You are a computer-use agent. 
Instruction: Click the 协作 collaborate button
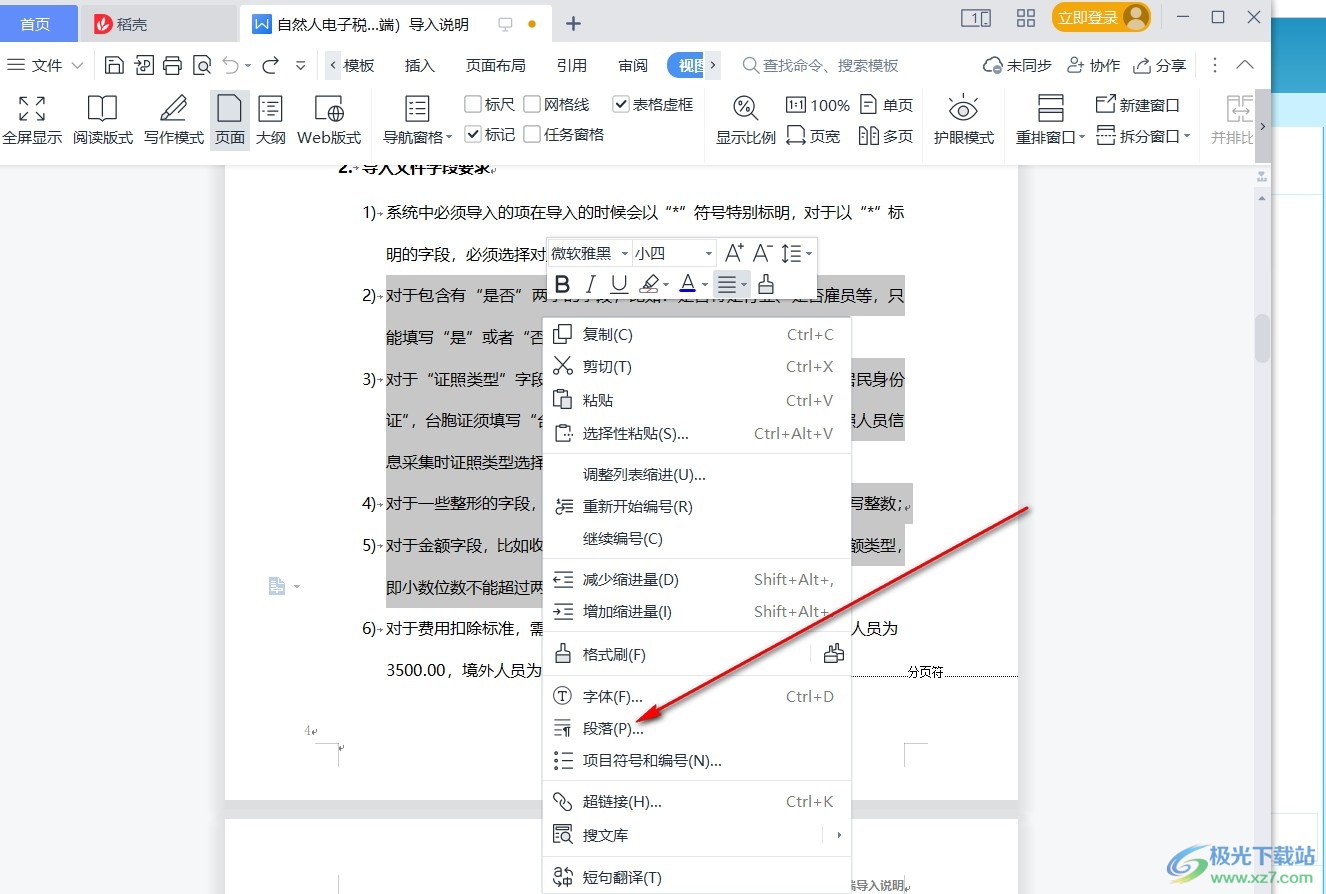tap(1093, 65)
